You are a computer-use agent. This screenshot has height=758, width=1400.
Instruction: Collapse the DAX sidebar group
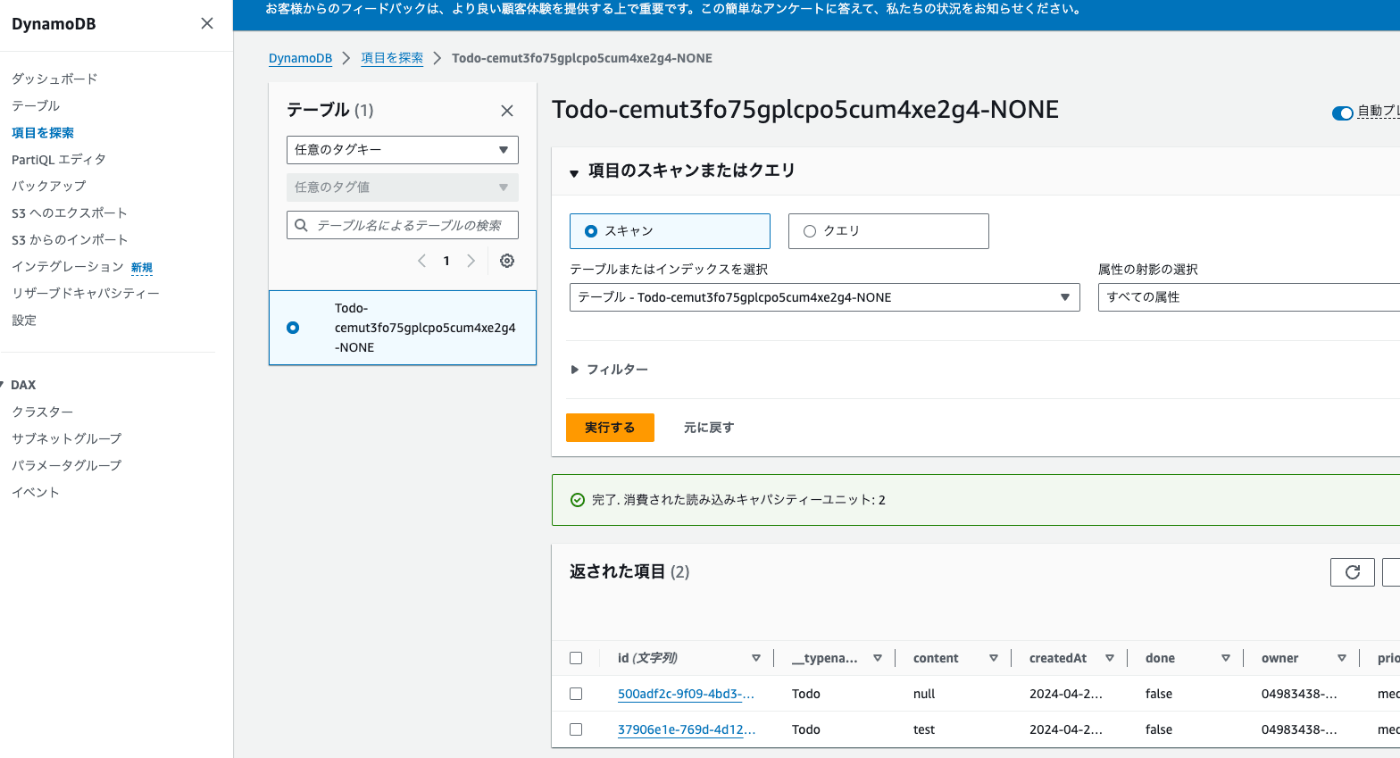pos(3,385)
